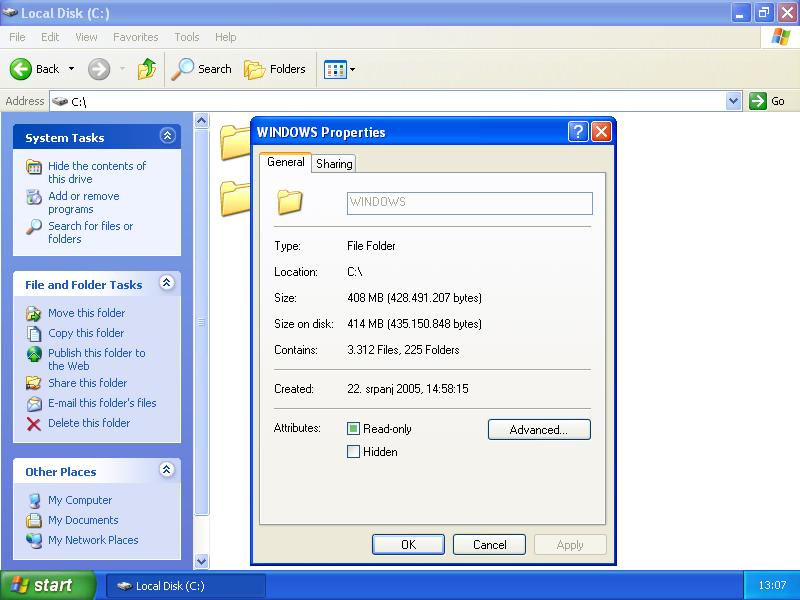Switch to the Sharing tab

tap(334, 163)
